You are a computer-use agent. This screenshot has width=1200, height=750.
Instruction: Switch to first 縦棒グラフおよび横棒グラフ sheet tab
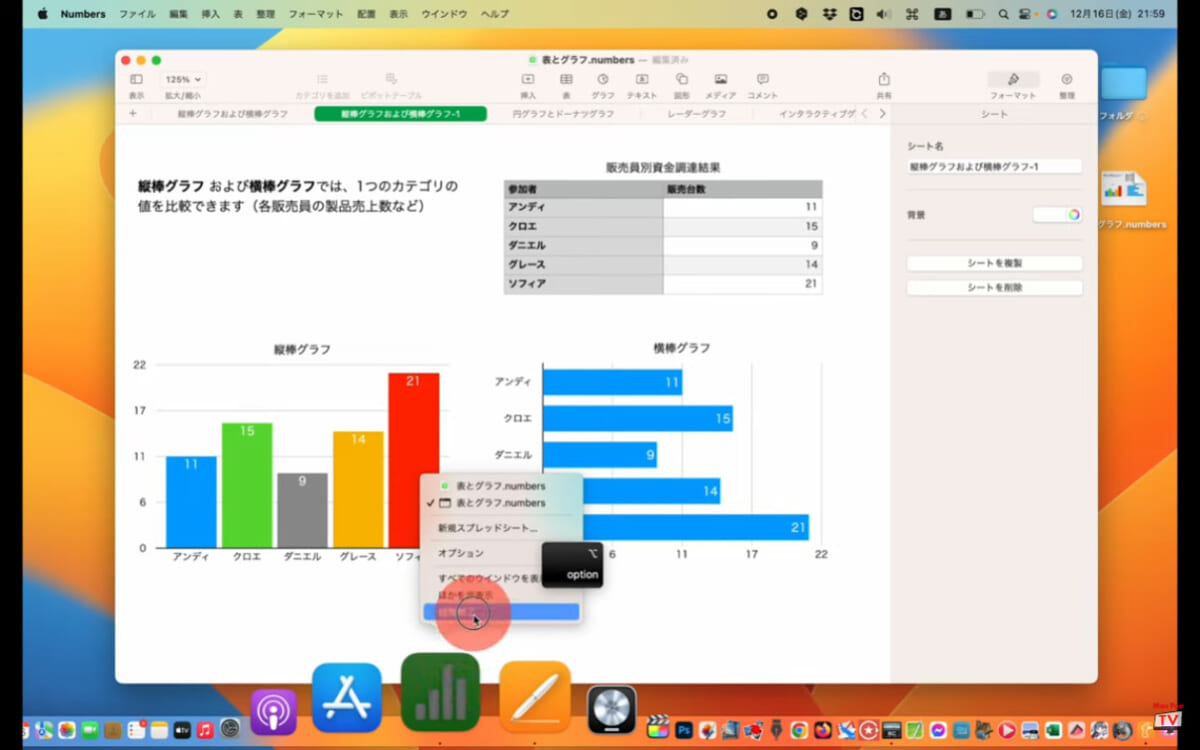(x=233, y=114)
